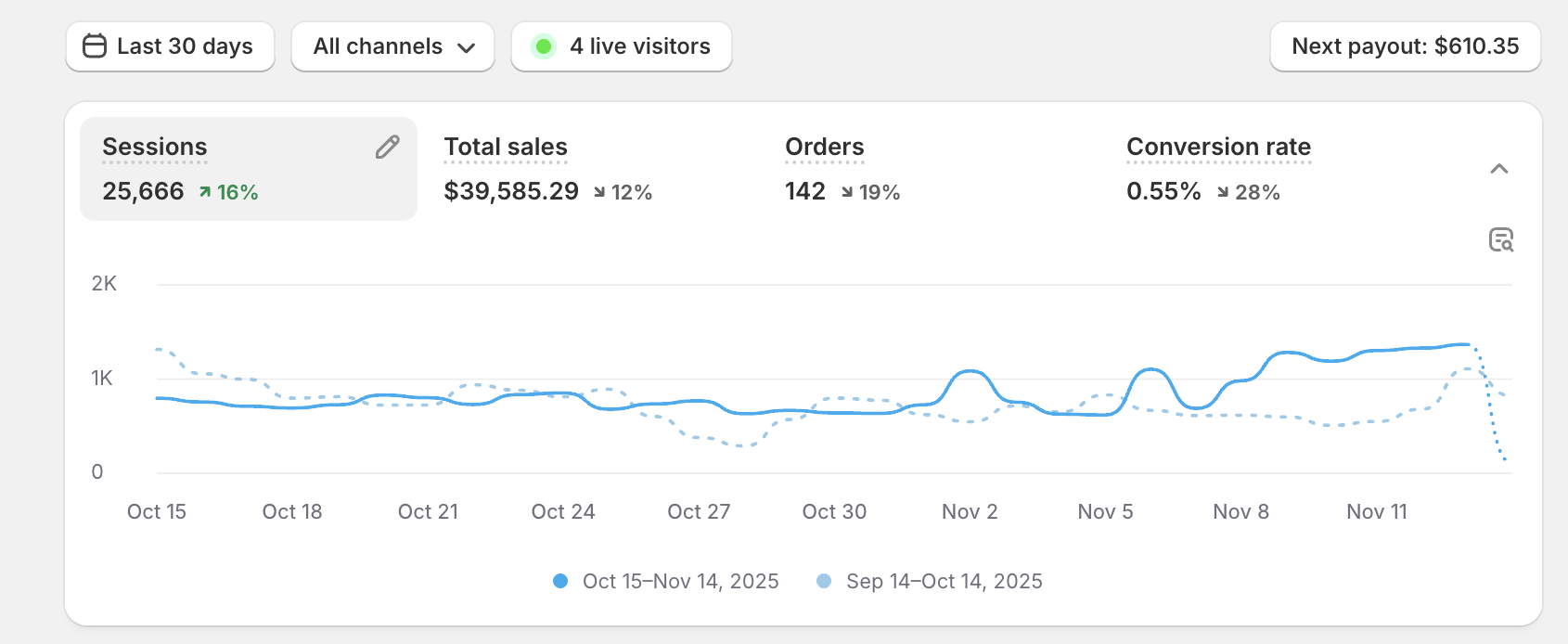Click the pencil icon to edit Sessions metric
This screenshot has width=1568, height=644.
tap(387, 147)
